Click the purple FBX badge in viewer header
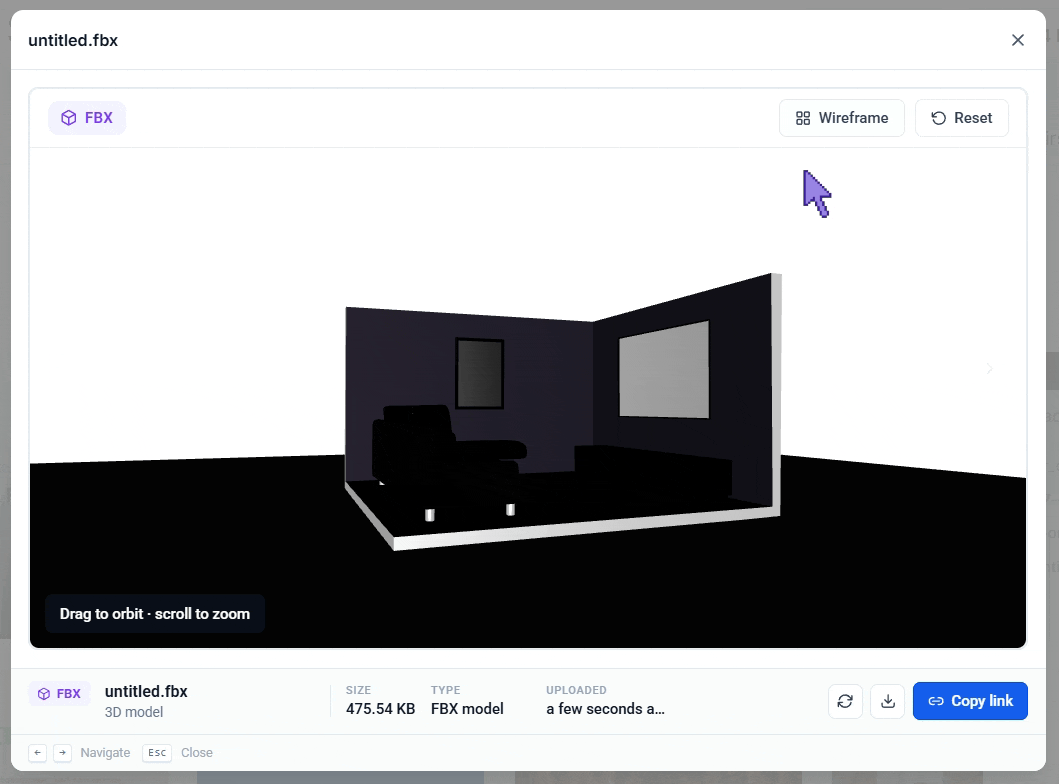 coord(87,118)
